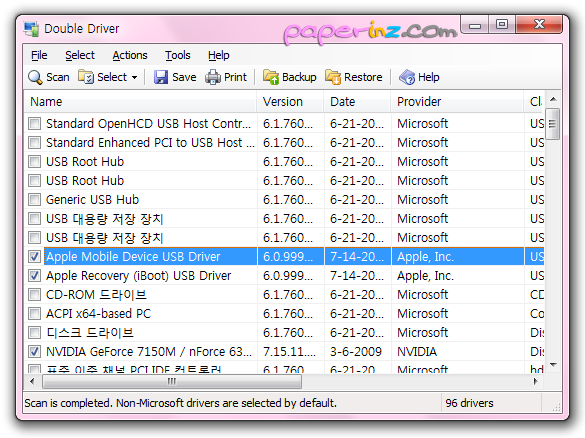Open the File menu
Image resolution: width=585 pixels, height=438 pixels.
point(39,55)
